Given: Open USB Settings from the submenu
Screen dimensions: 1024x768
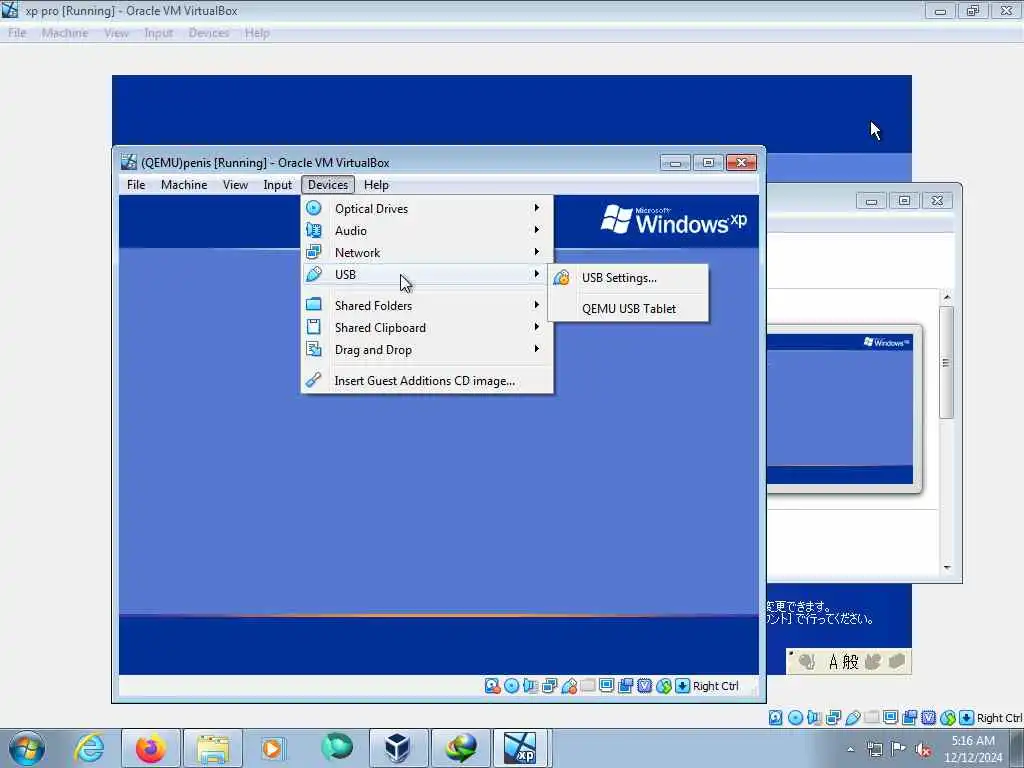Looking at the screenshot, I should 628,278.
